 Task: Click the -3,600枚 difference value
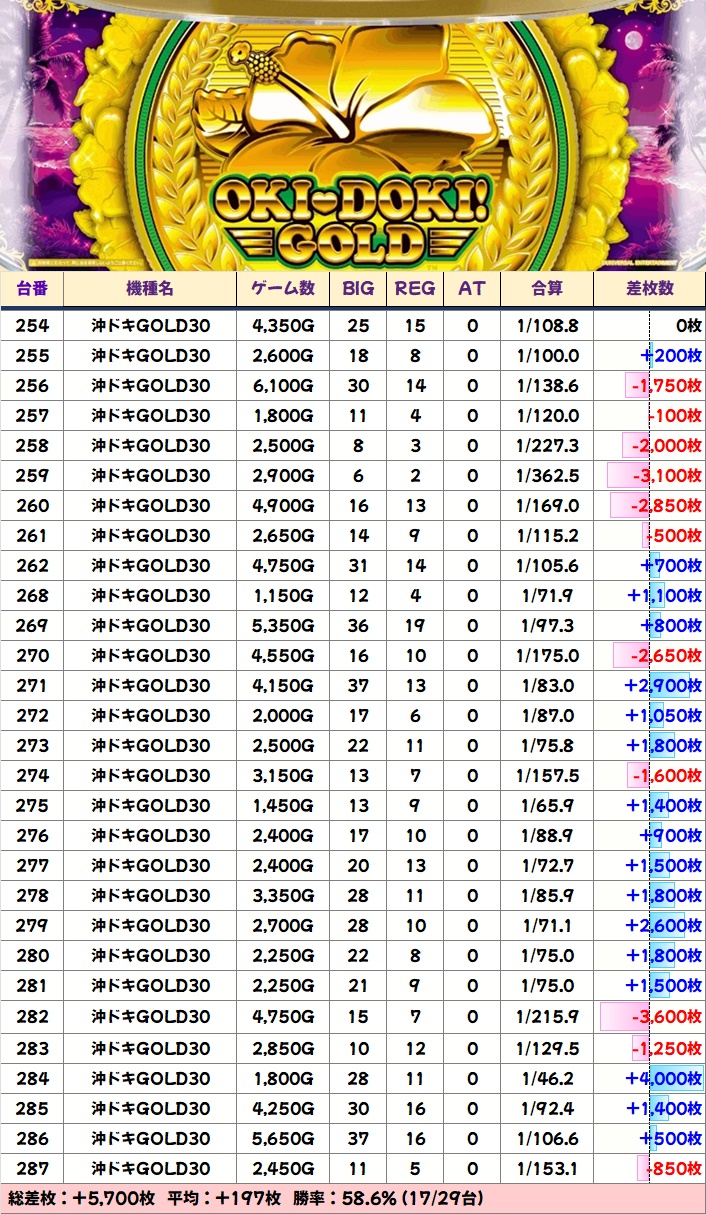[x=666, y=1018]
